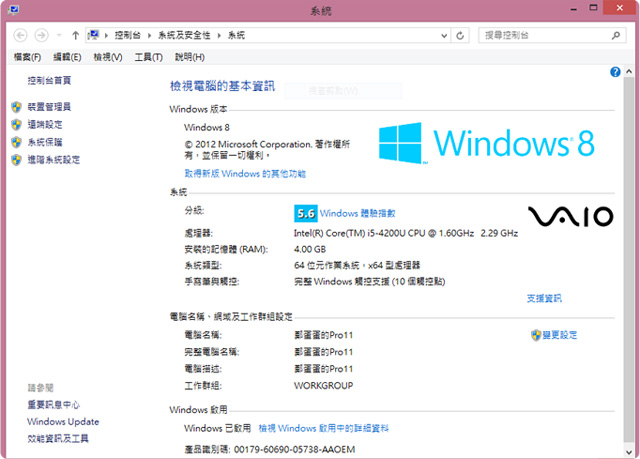
Task: Click the 4.00 GB RAM value
Action: 310,249
